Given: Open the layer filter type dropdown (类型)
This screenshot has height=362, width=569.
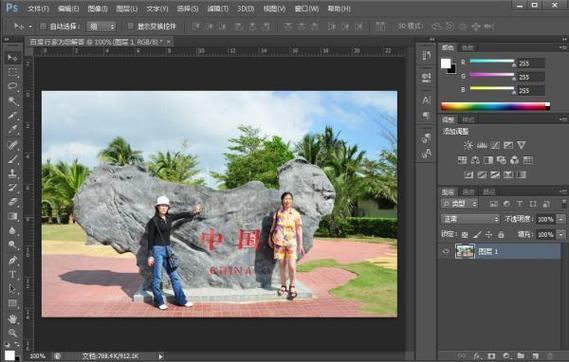Looking at the screenshot, I should tap(460, 204).
